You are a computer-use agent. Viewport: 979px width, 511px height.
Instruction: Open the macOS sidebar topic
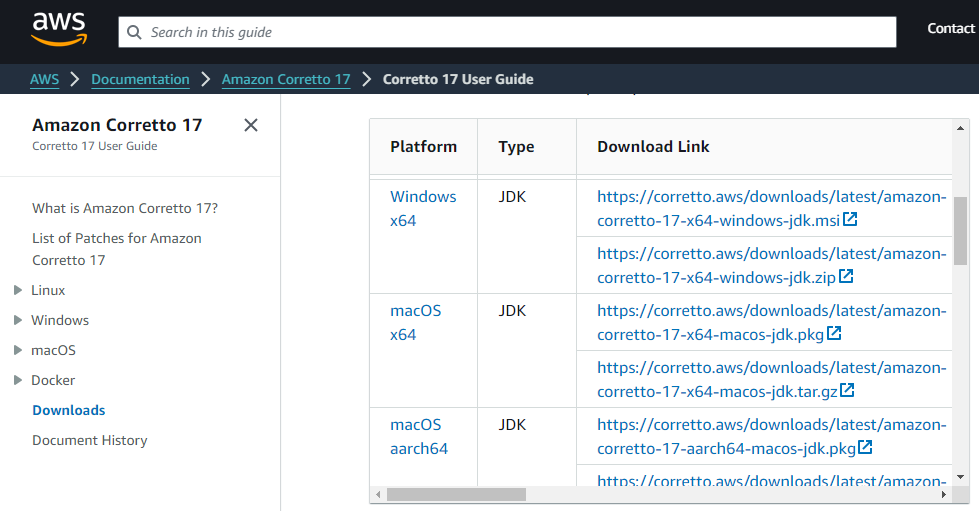54,350
